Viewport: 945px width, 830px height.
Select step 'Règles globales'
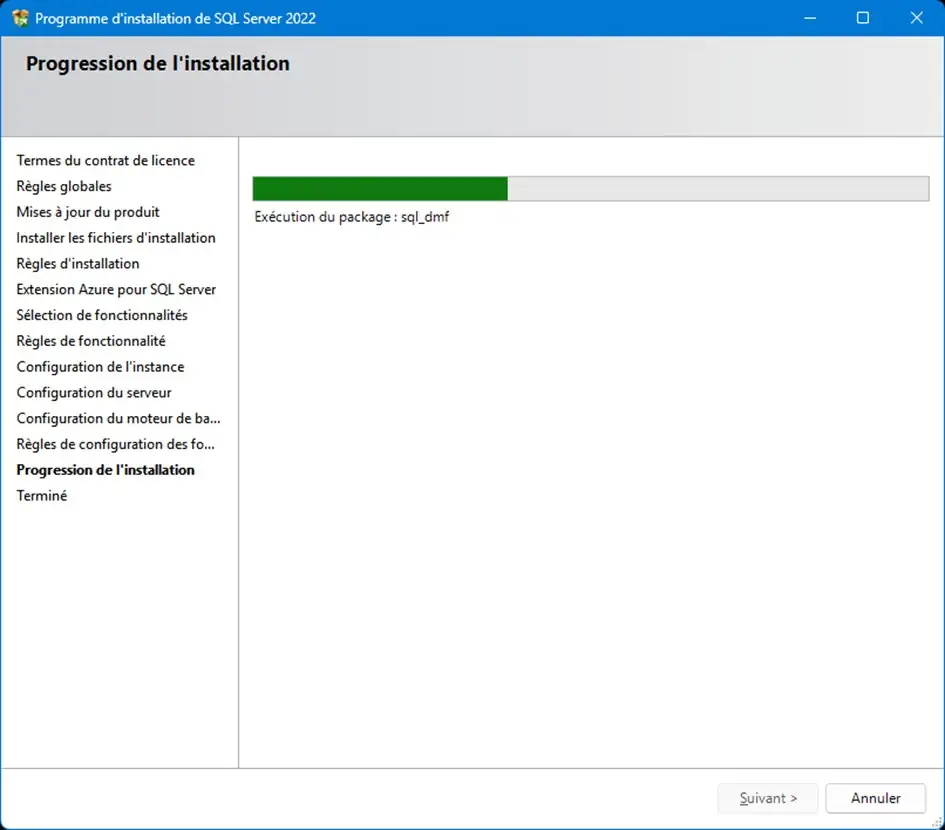[64, 186]
